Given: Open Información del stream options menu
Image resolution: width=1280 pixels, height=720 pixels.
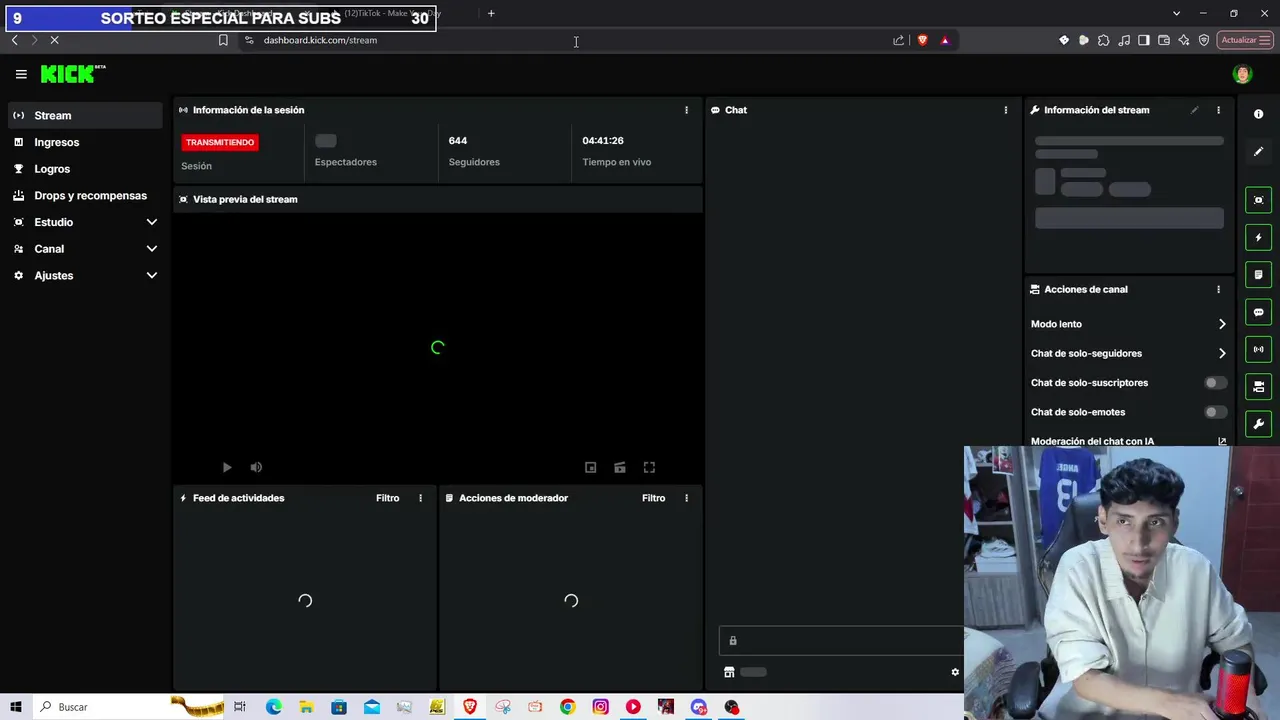Looking at the screenshot, I should coord(1218,110).
